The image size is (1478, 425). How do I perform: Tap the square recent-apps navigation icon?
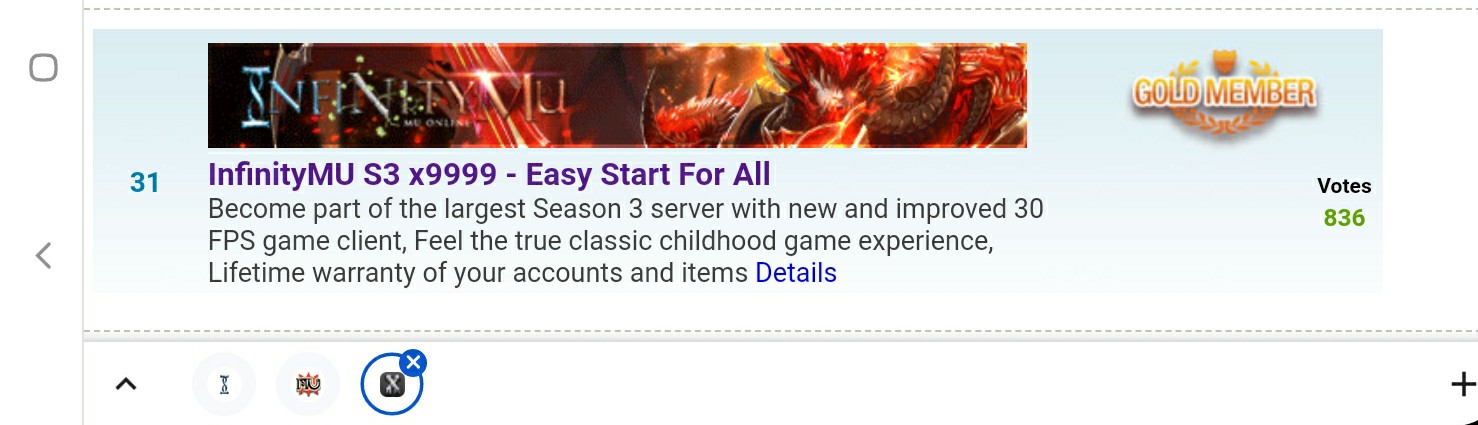click(43, 68)
